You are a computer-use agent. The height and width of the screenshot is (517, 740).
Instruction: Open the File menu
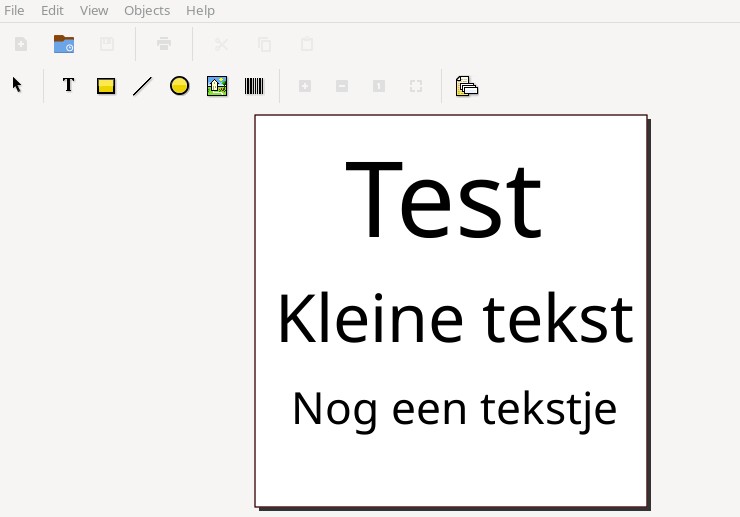[x=15, y=10]
